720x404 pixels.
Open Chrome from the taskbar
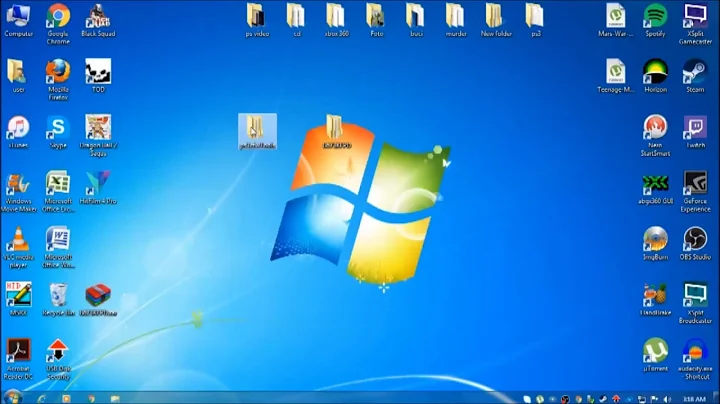point(91,398)
